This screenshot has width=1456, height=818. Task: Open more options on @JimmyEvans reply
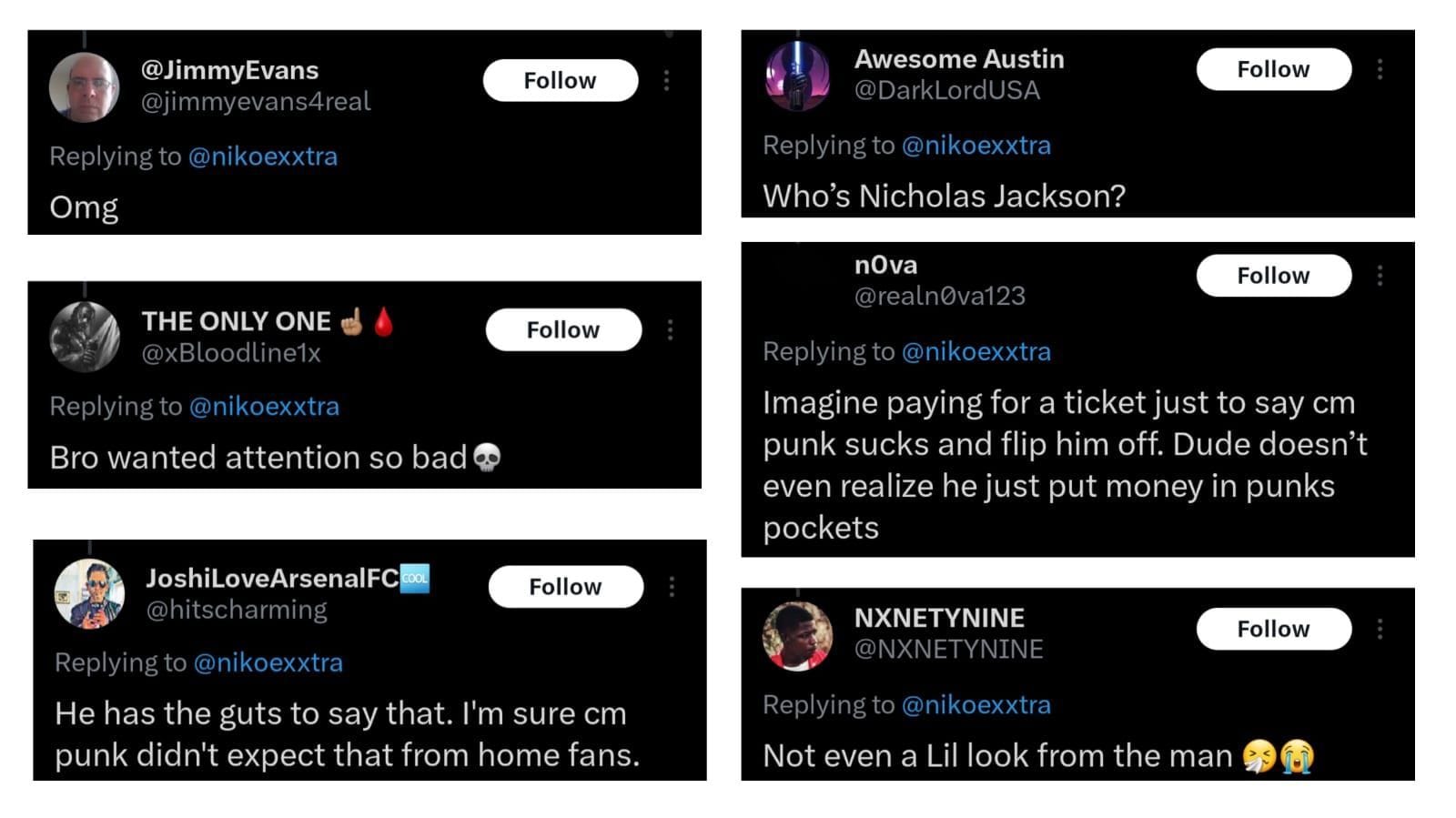[667, 80]
